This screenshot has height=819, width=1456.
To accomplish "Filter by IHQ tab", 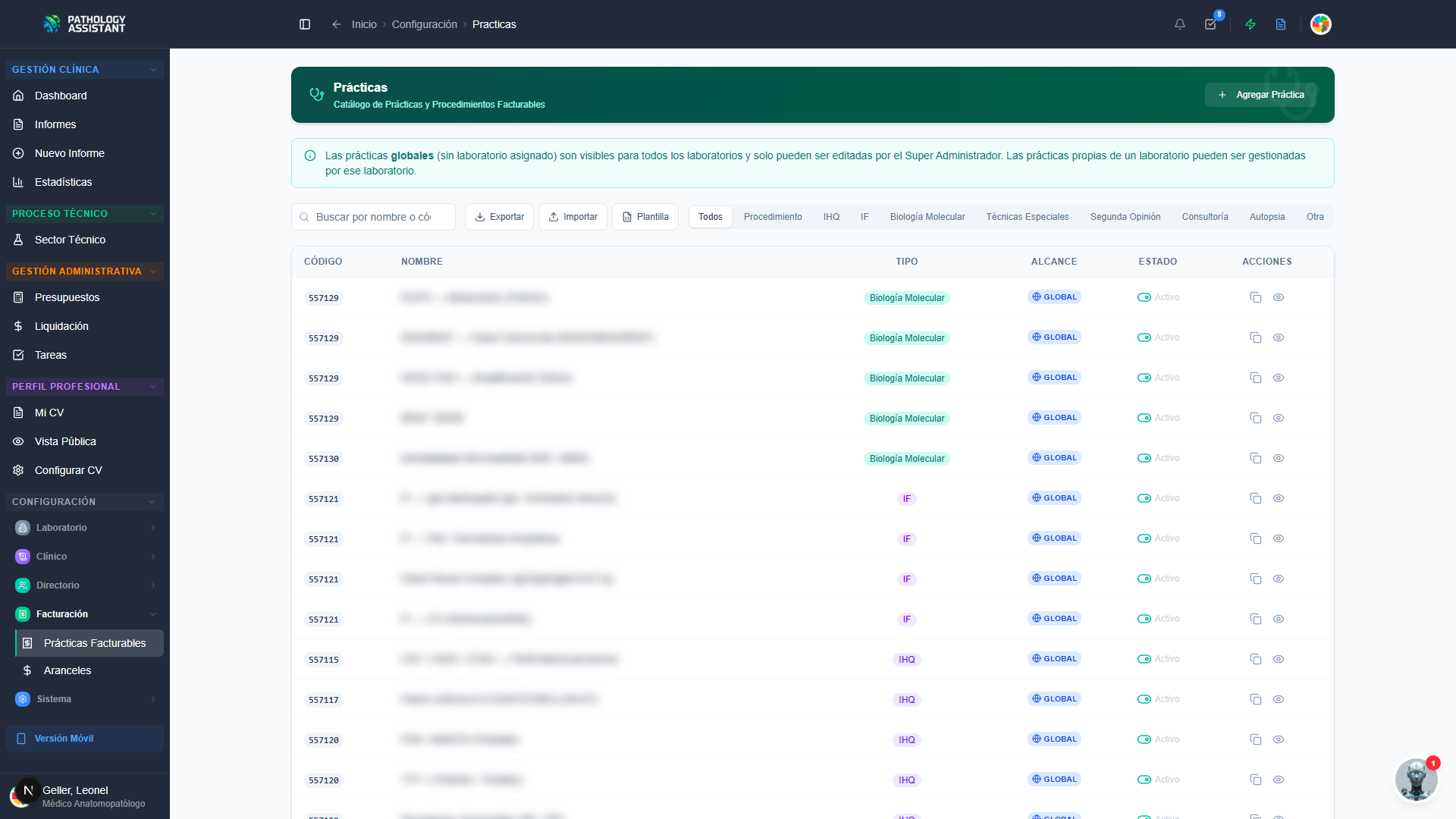I will pyautogui.click(x=831, y=217).
